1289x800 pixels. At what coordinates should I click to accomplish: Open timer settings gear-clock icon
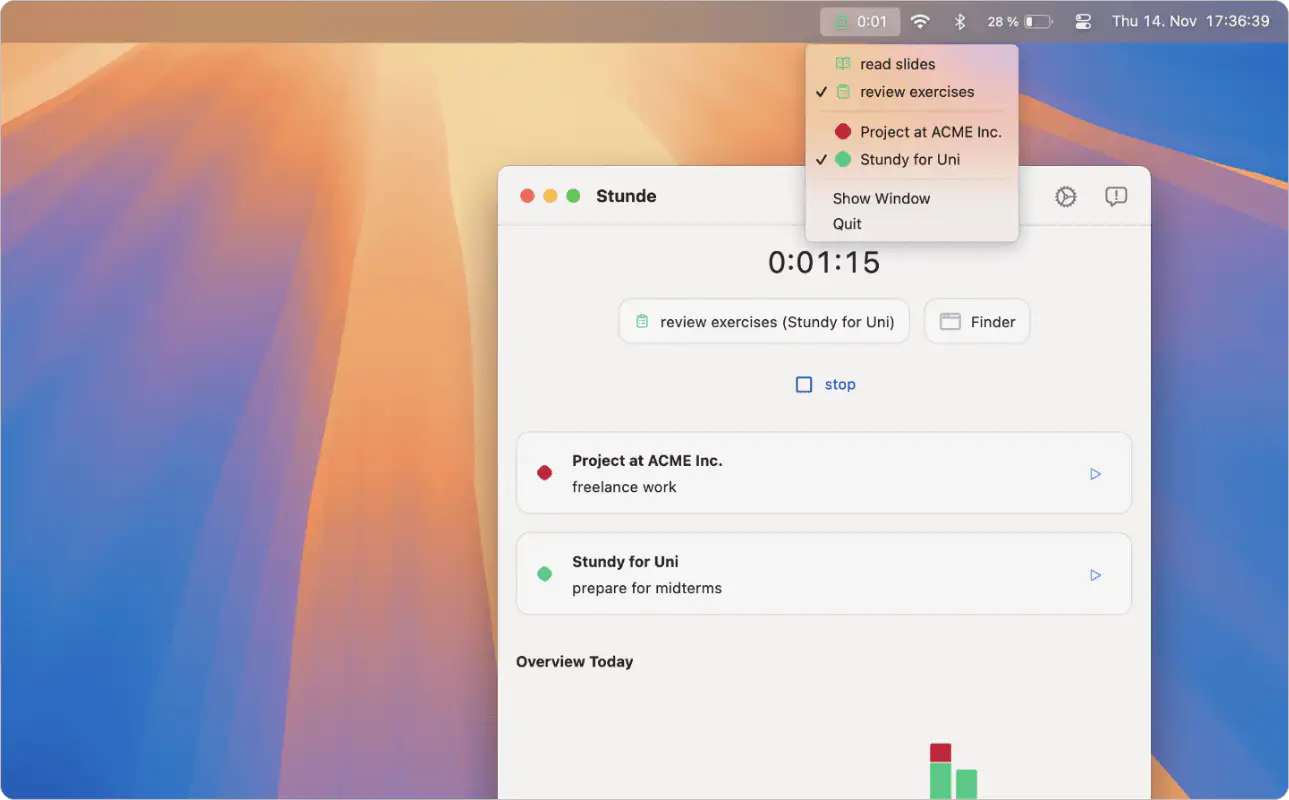tap(1066, 197)
